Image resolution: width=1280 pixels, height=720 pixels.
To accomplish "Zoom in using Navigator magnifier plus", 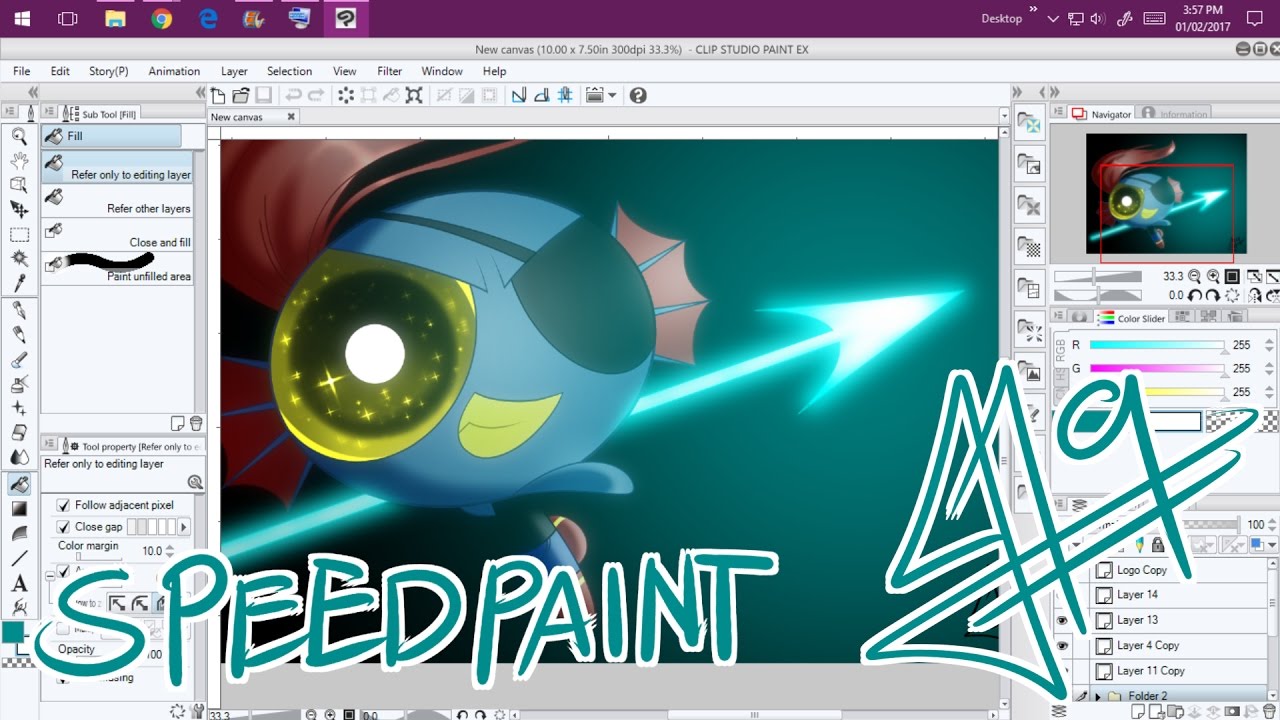I will (1213, 276).
